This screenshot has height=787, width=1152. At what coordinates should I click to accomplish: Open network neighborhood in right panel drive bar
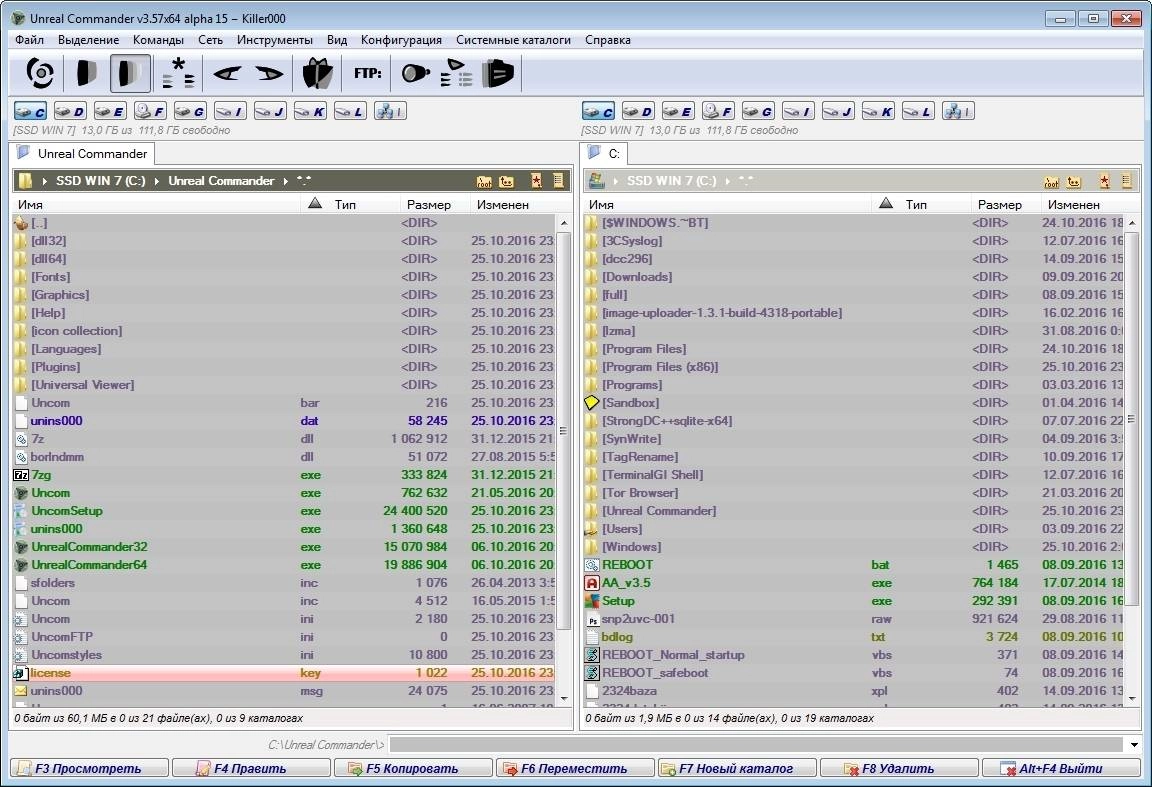tap(958, 111)
